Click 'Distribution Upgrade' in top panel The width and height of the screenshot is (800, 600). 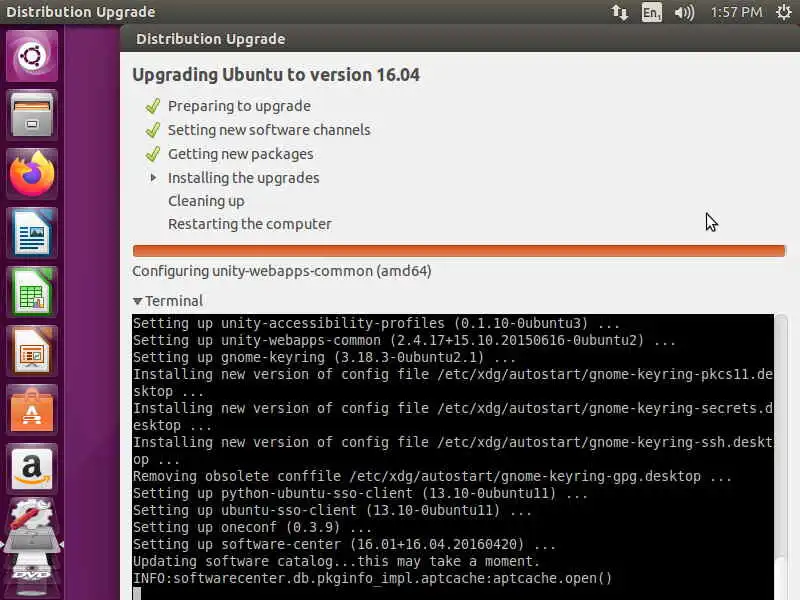point(81,12)
